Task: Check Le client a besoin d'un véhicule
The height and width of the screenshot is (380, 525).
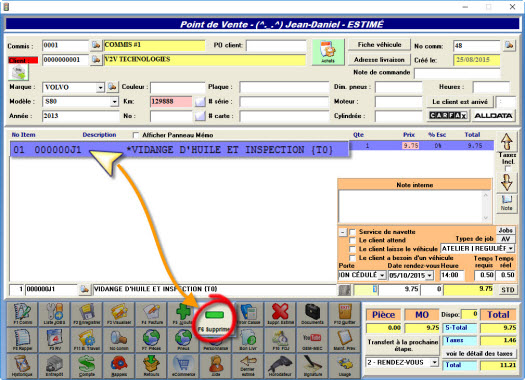Action: (x=352, y=258)
